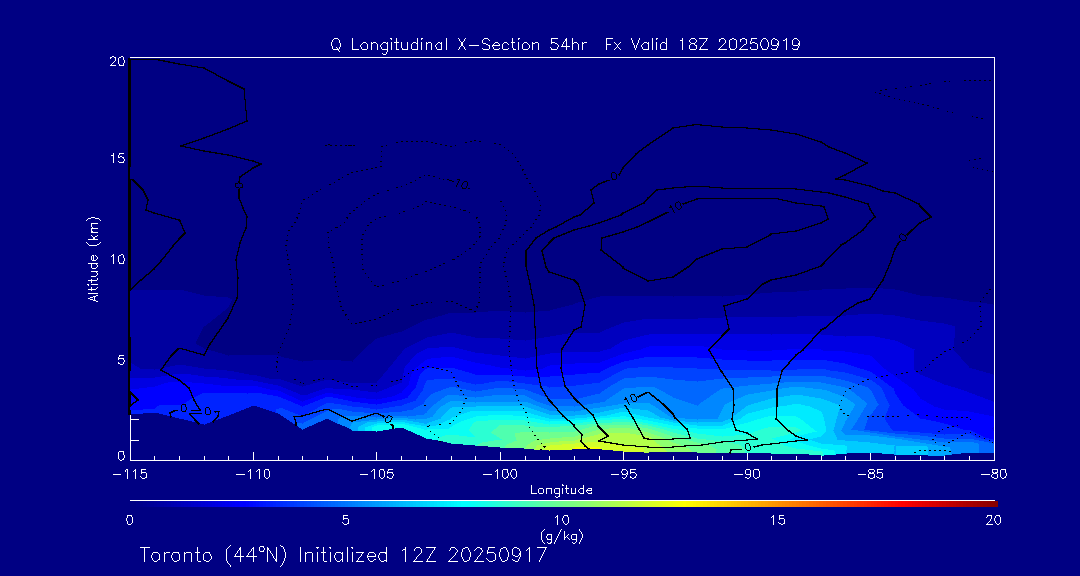Click the color scale bar below the plot
This screenshot has width=1080, height=576.
pyautogui.click(x=563, y=504)
